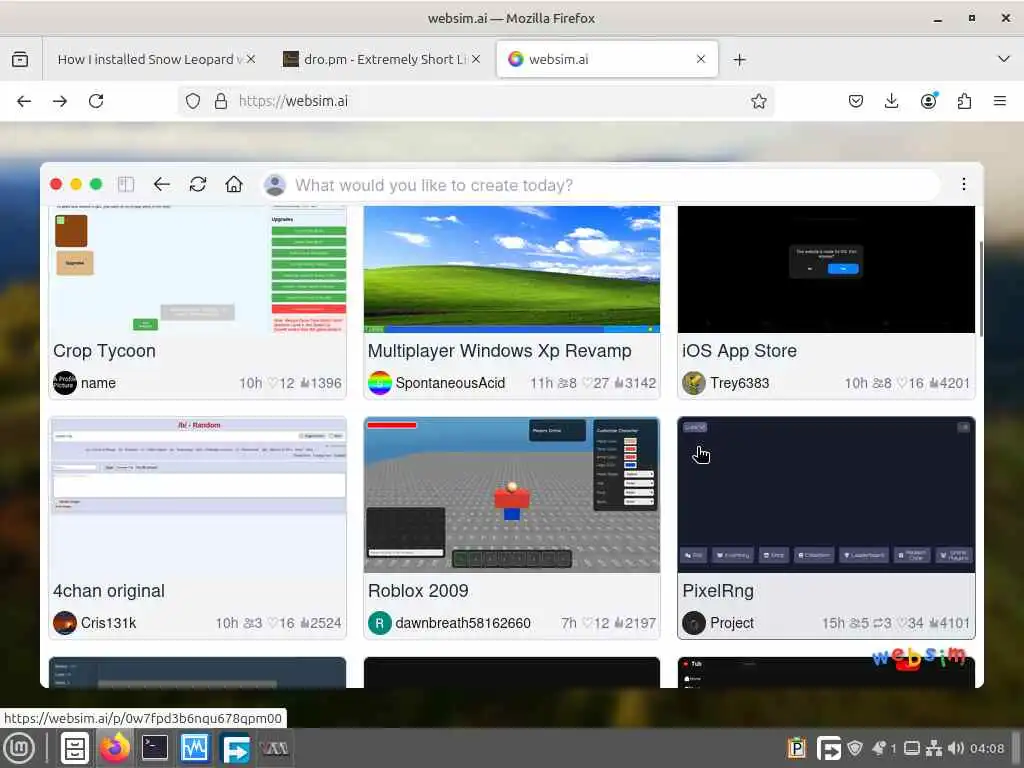Image resolution: width=1024 pixels, height=768 pixels.
Task: Reload using the websim inner refresh icon
Action: point(198,185)
